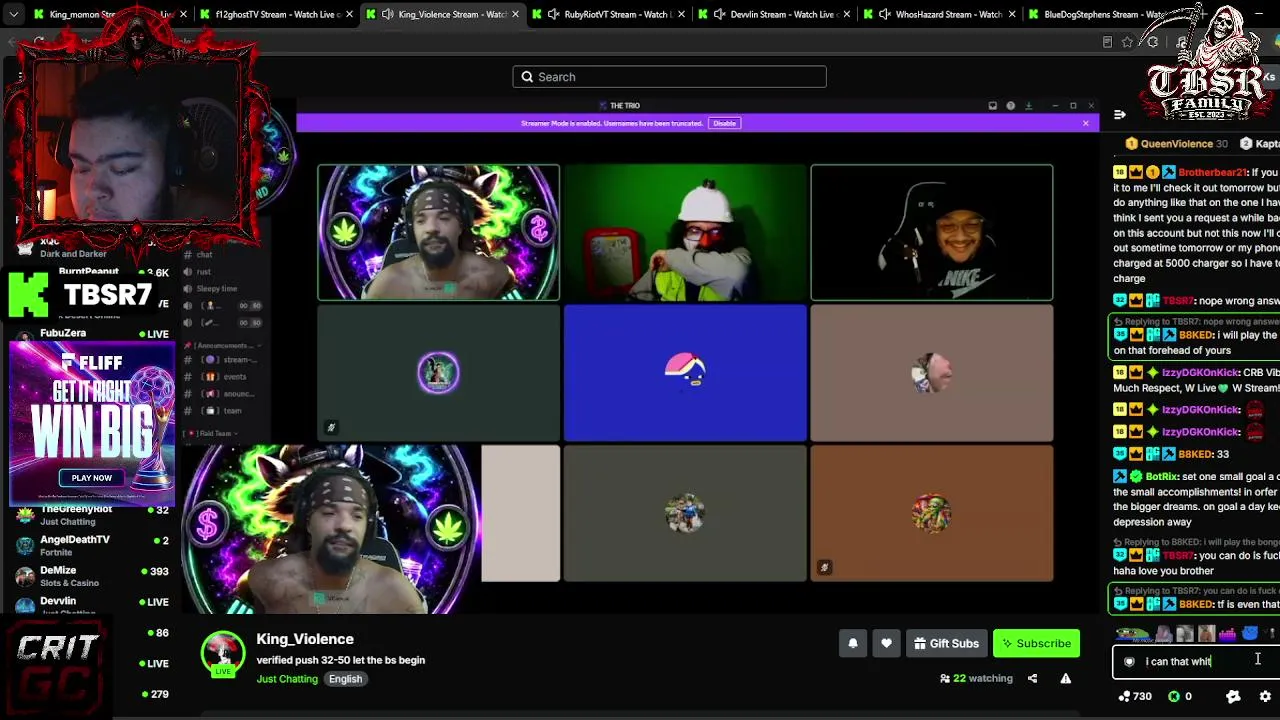Screen dimensions: 1280x720
Task: Close the Devvlin Stream browser tab
Action: coord(846,14)
